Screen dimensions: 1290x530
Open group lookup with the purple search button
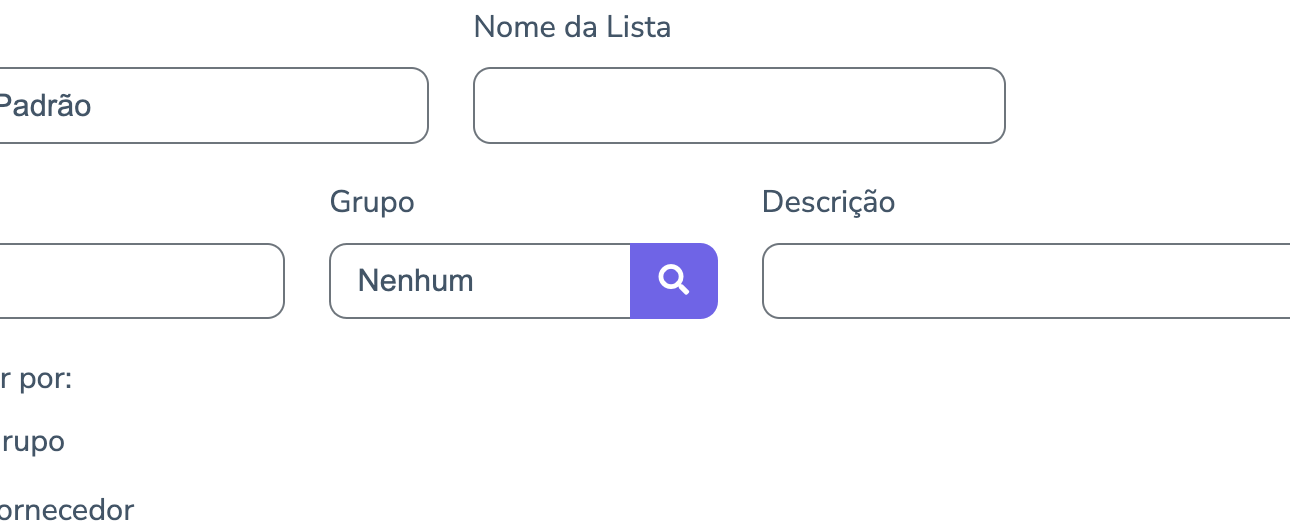click(x=674, y=281)
